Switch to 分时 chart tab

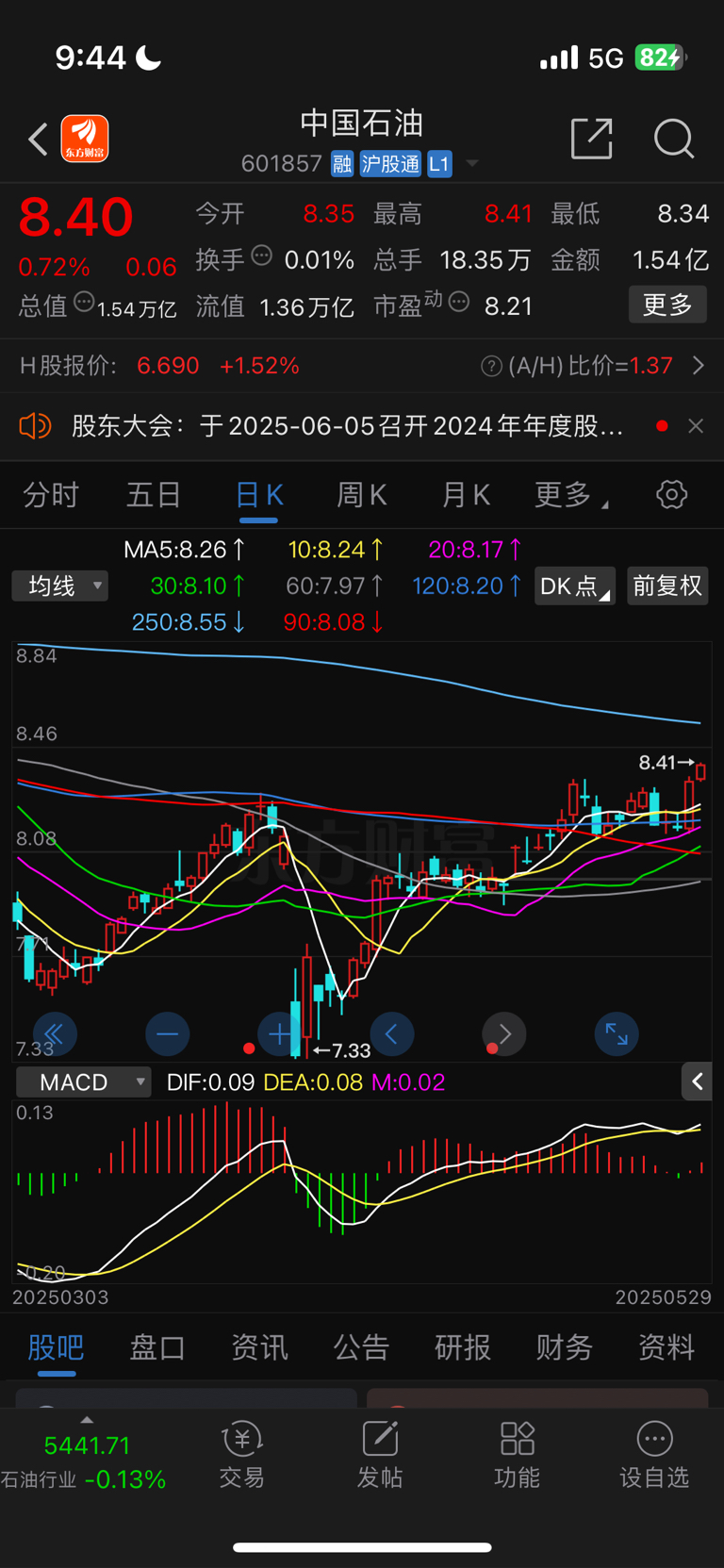51,495
